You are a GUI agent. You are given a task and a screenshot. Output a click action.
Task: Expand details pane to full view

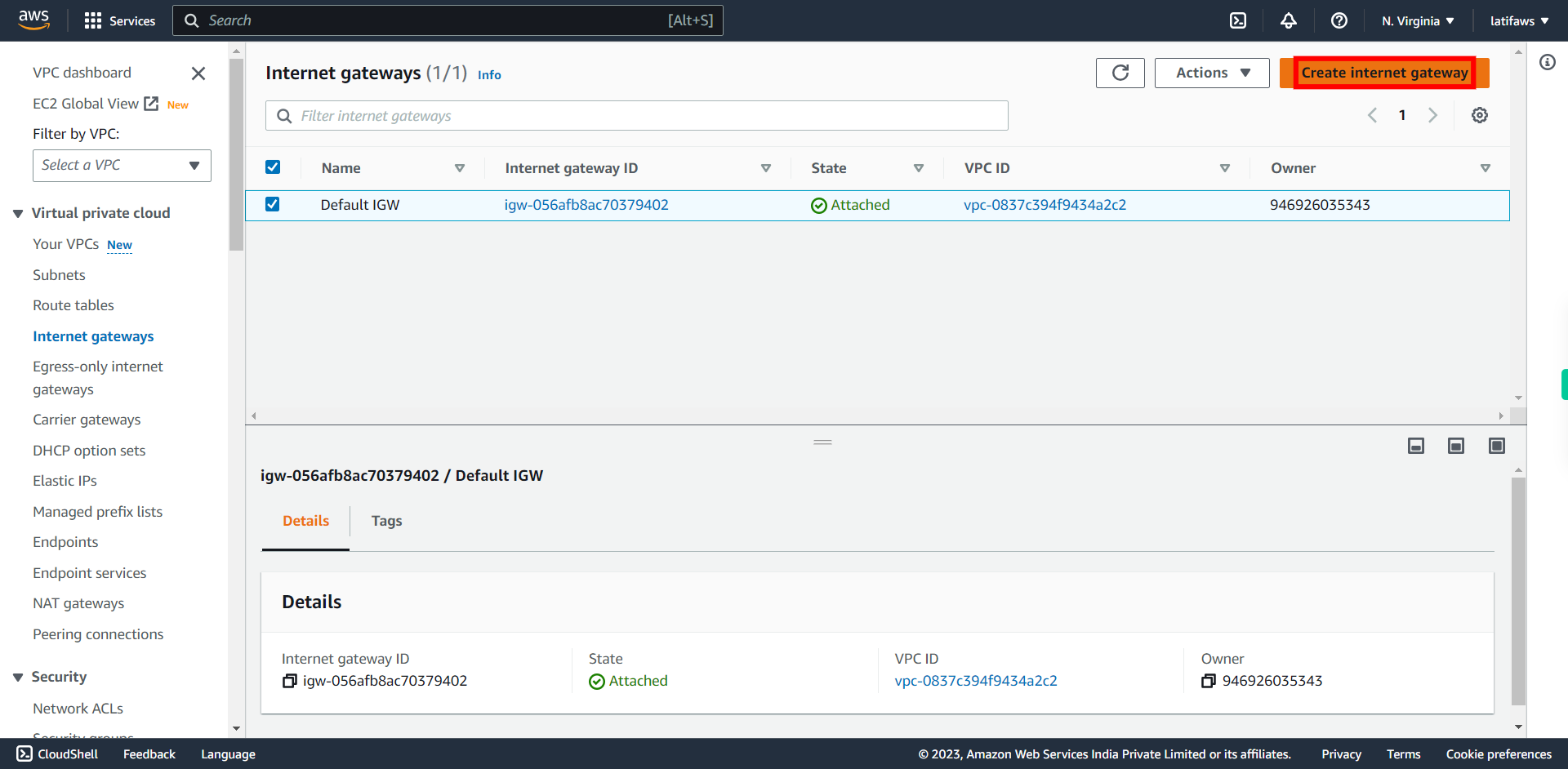pyautogui.click(x=1497, y=446)
